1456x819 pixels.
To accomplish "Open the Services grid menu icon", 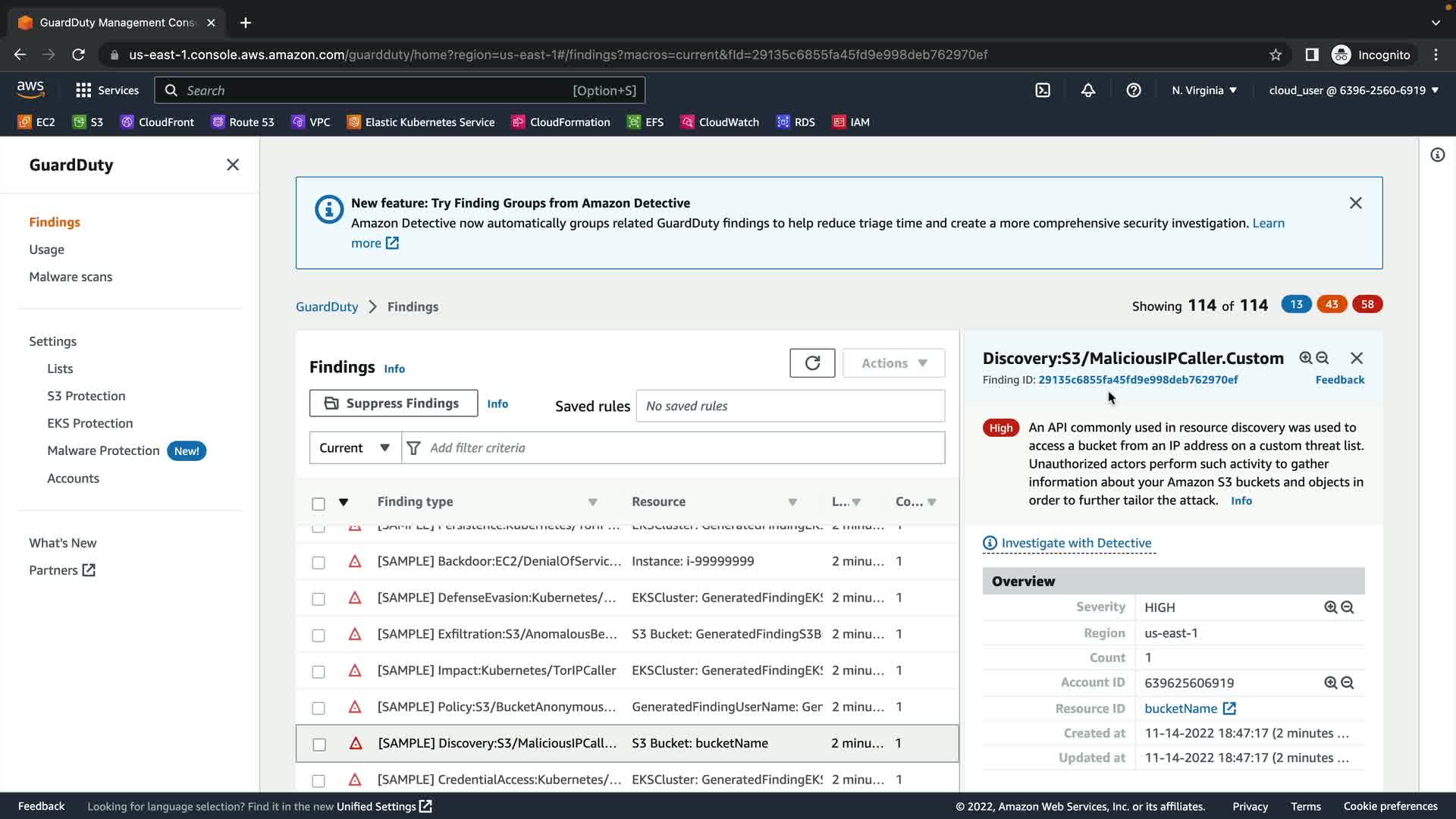I will [x=83, y=90].
